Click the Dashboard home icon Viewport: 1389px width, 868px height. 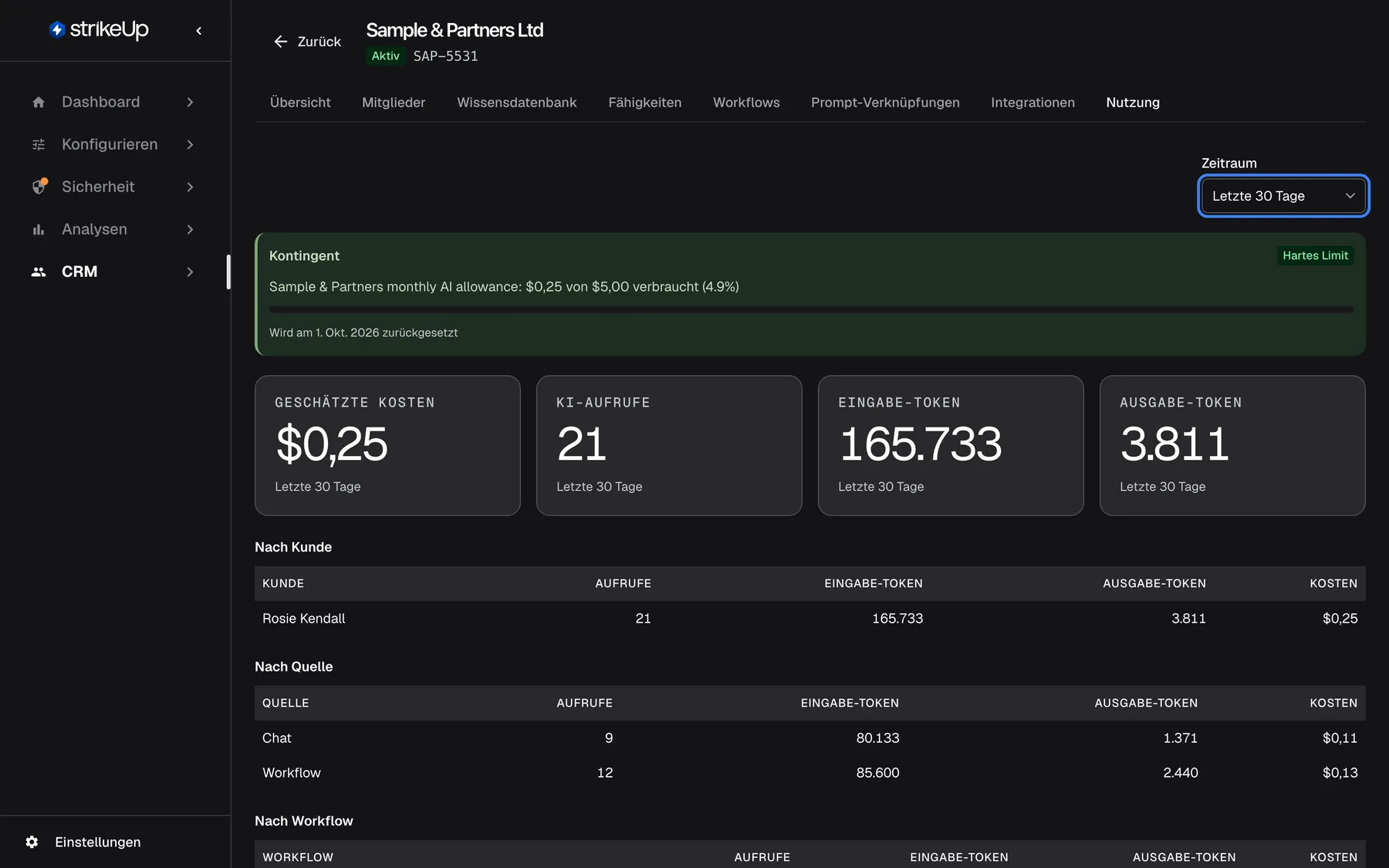pyautogui.click(x=39, y=102)
